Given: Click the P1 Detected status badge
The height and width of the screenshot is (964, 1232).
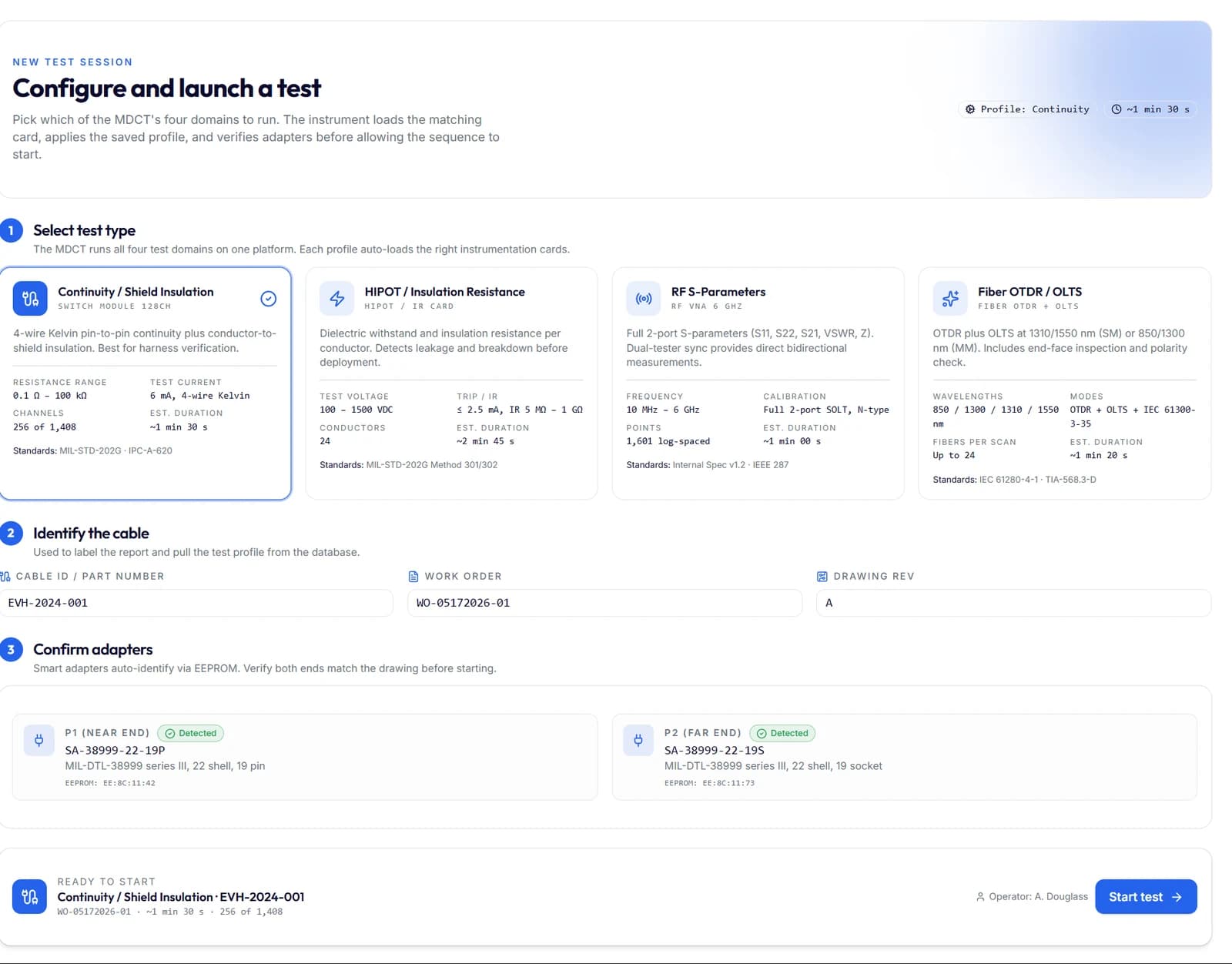Looking at the screenshot, I should [190, 733].
